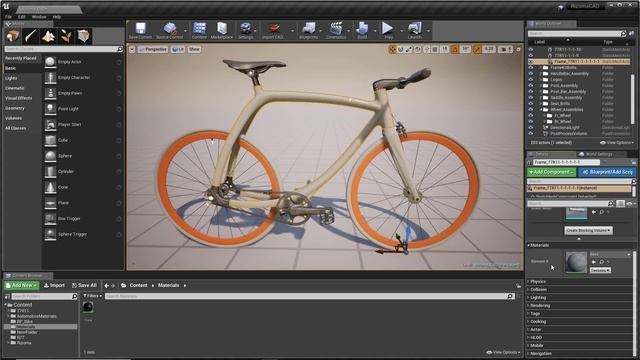The image size is (640, 360).
Task: Open the File menu
Action: (9, 17)
